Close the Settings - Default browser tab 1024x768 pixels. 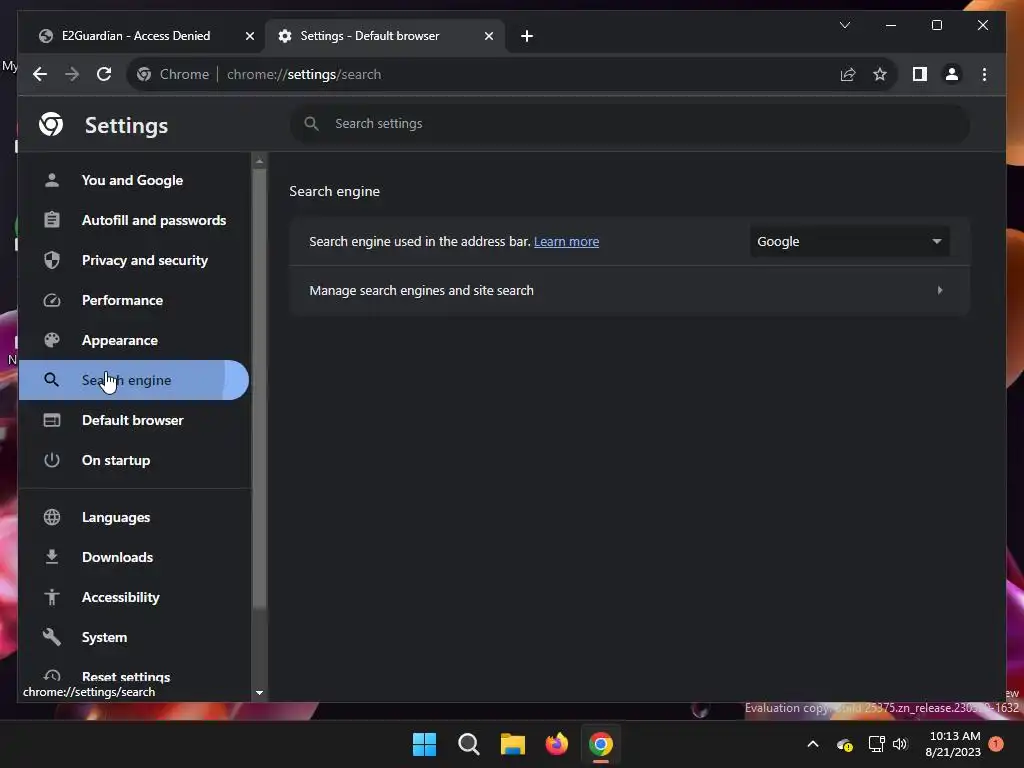488,36
